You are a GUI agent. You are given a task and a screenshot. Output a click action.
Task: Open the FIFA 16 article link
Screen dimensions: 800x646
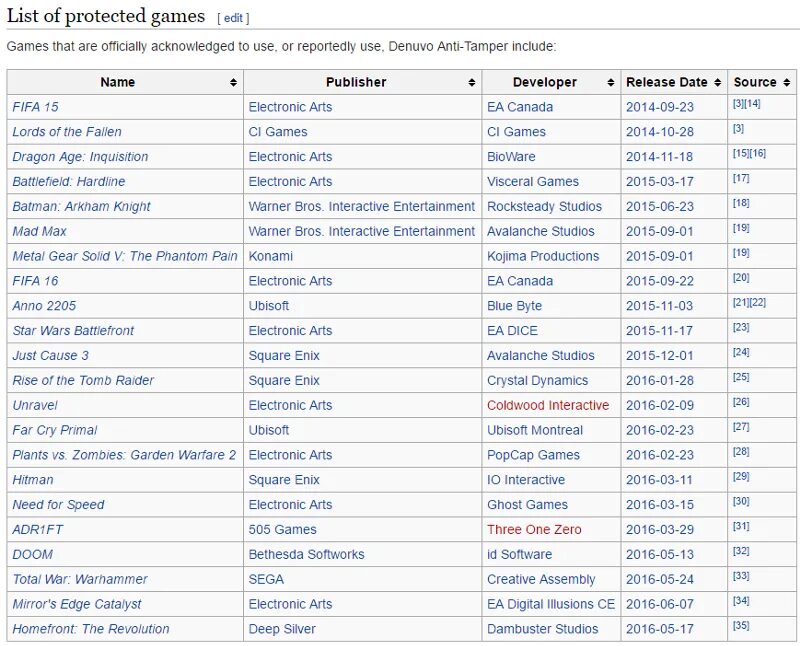[35, 281]
